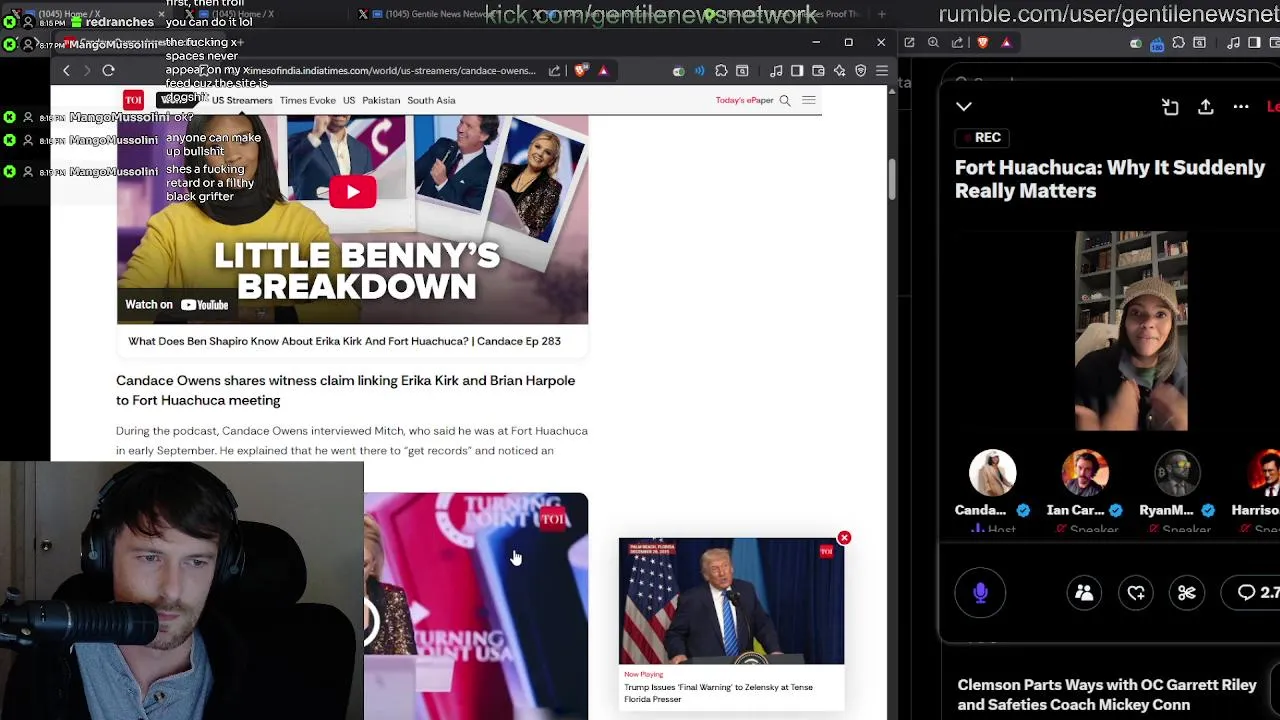This screenshot has width=1280, height=720.
Task: Click the share icon in the back browser address bar
Action: pos(957,43)
